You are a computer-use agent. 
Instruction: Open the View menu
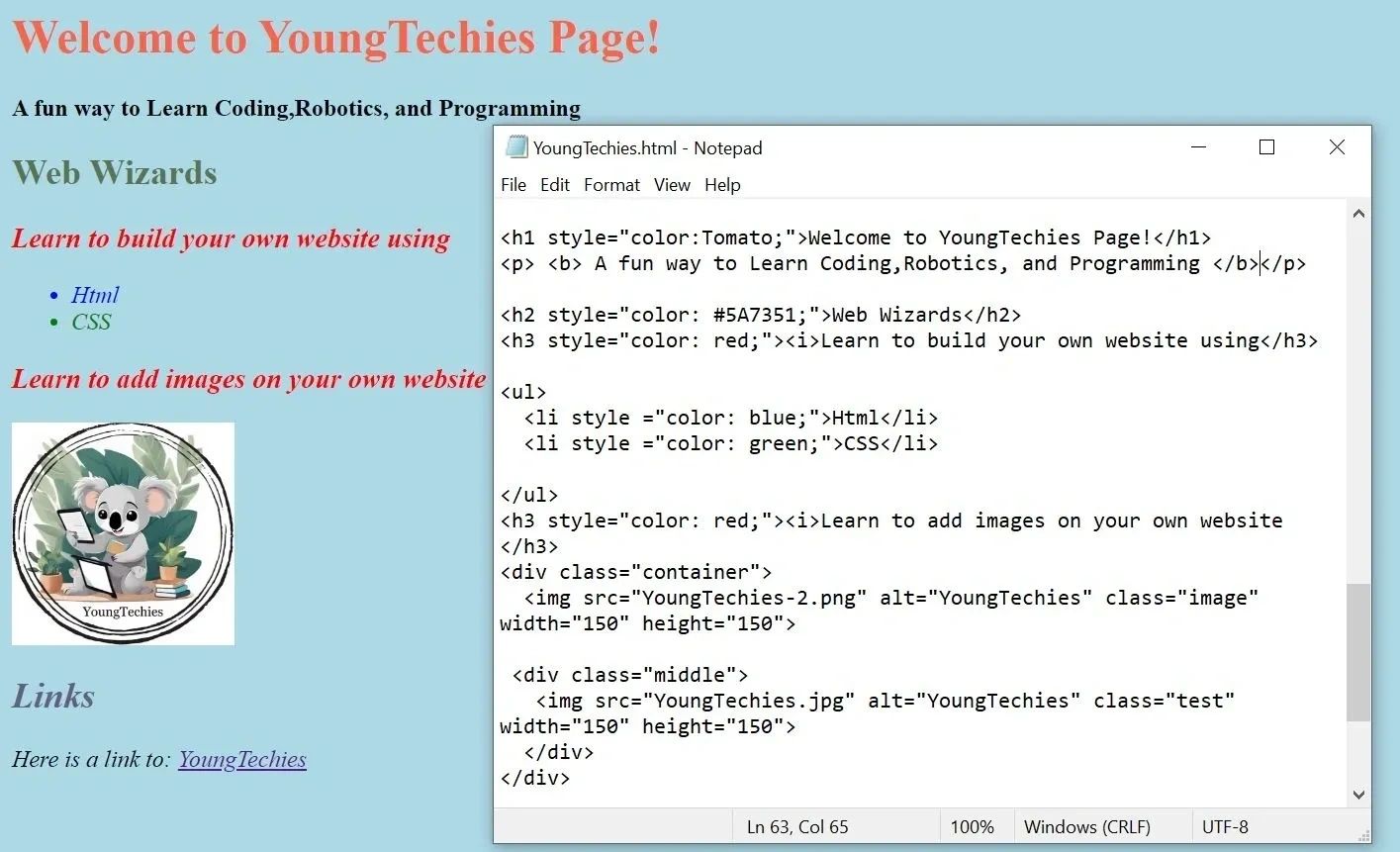[672, 185]
